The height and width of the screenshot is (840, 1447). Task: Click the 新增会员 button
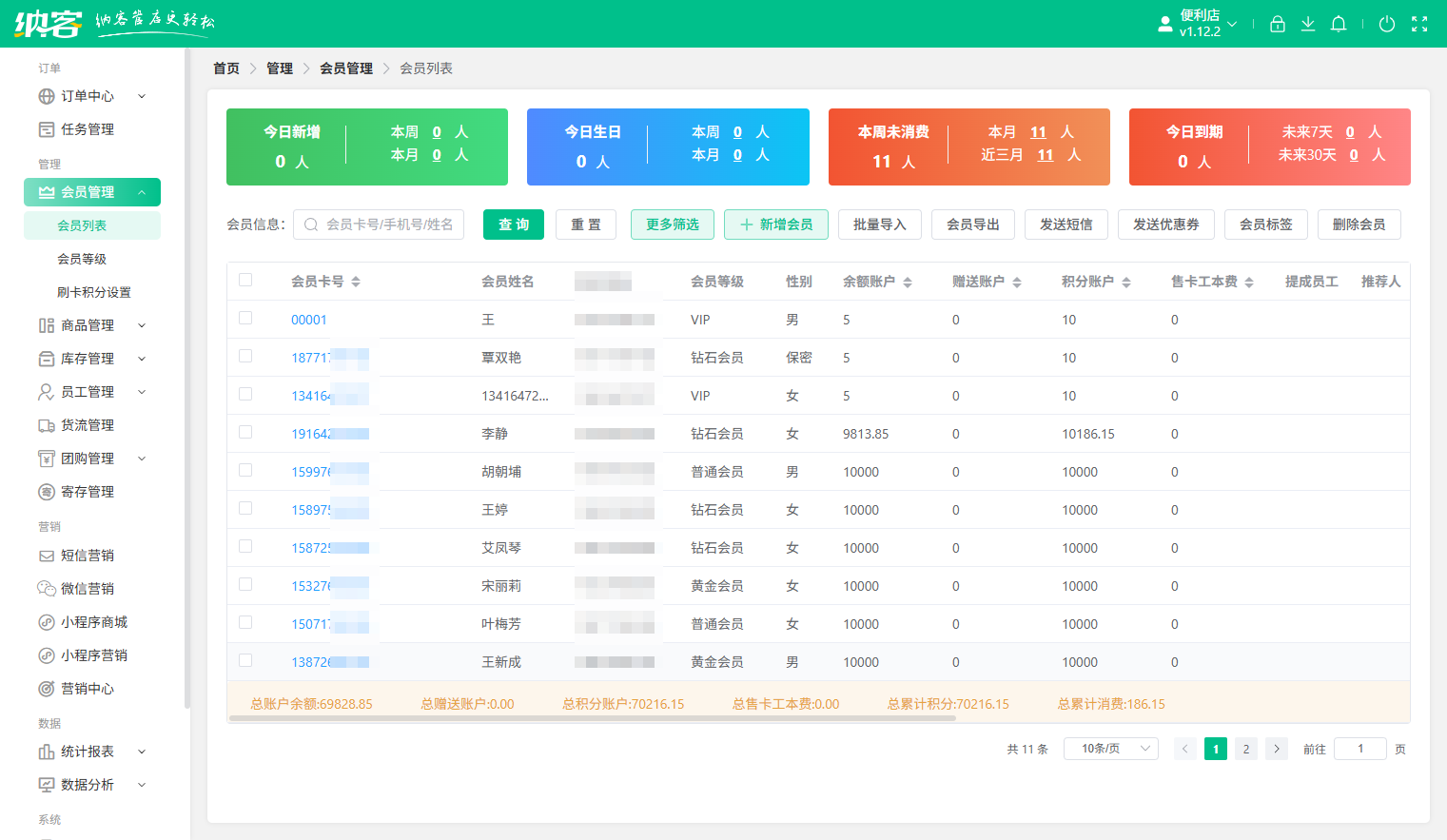[775, 225]
